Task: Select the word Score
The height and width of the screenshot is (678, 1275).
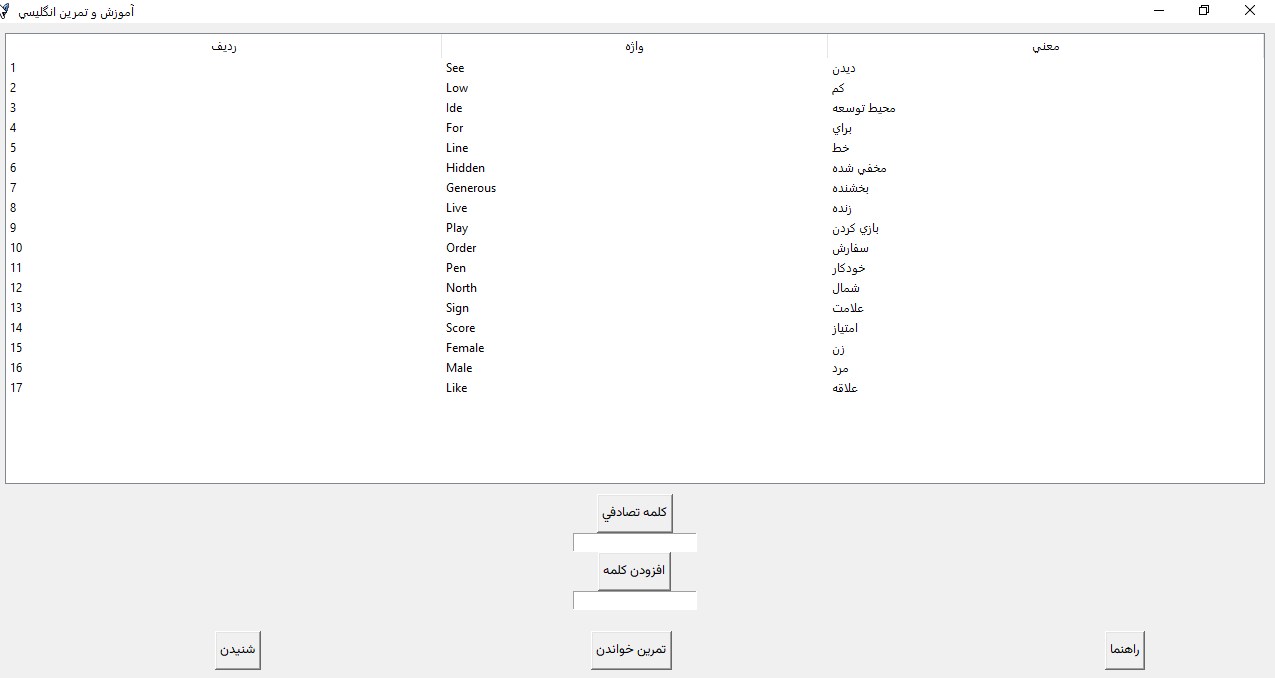Action: (461, 328)
